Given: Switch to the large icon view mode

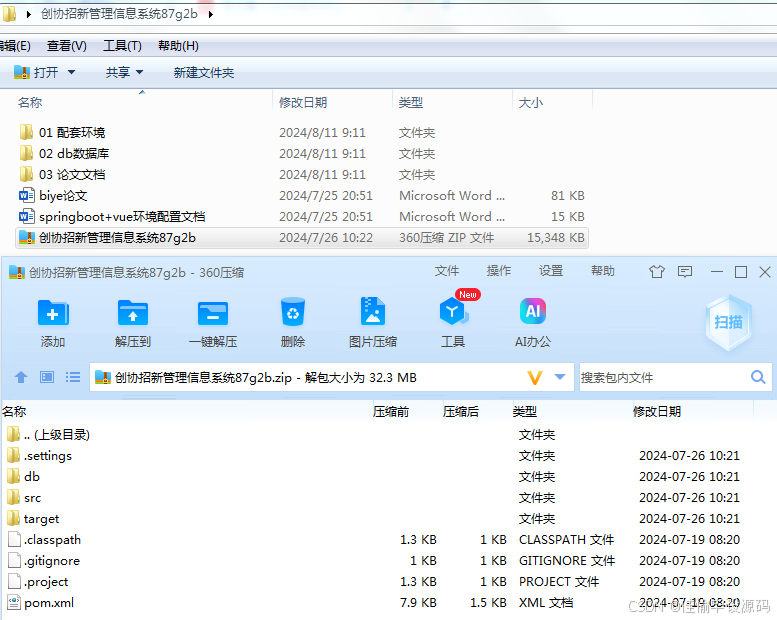Looking at the screenshot, I should click(x=47, y=378).
